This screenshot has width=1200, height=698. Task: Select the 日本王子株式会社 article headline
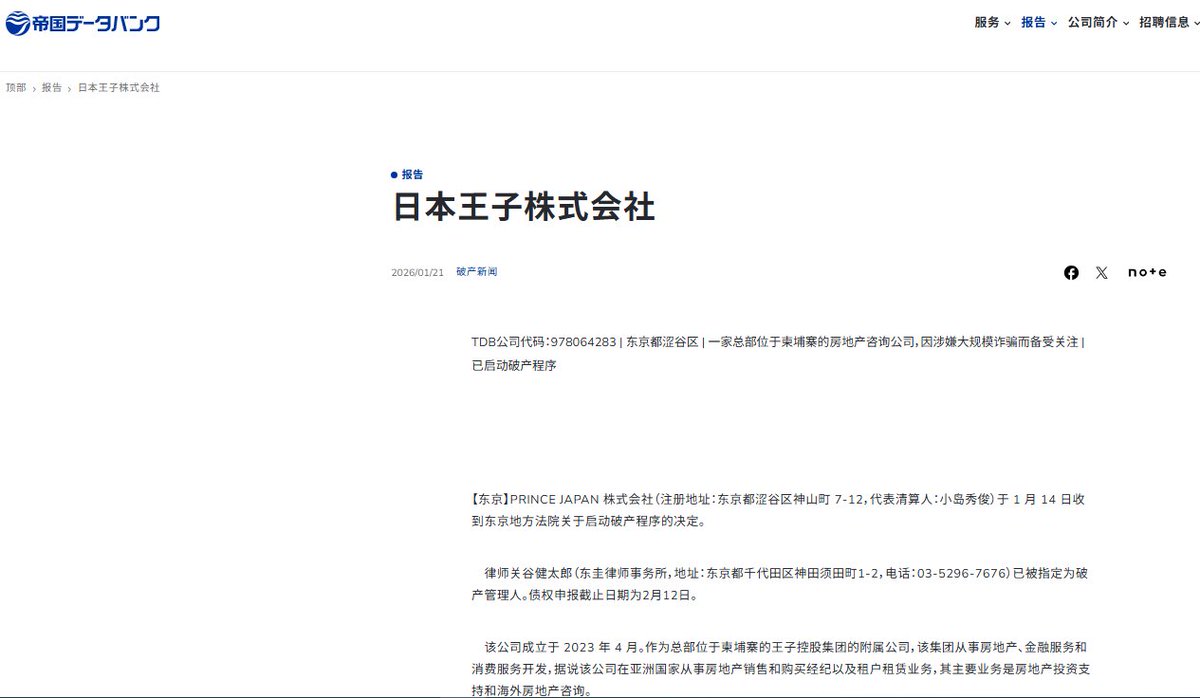click(x=523, y=207)
